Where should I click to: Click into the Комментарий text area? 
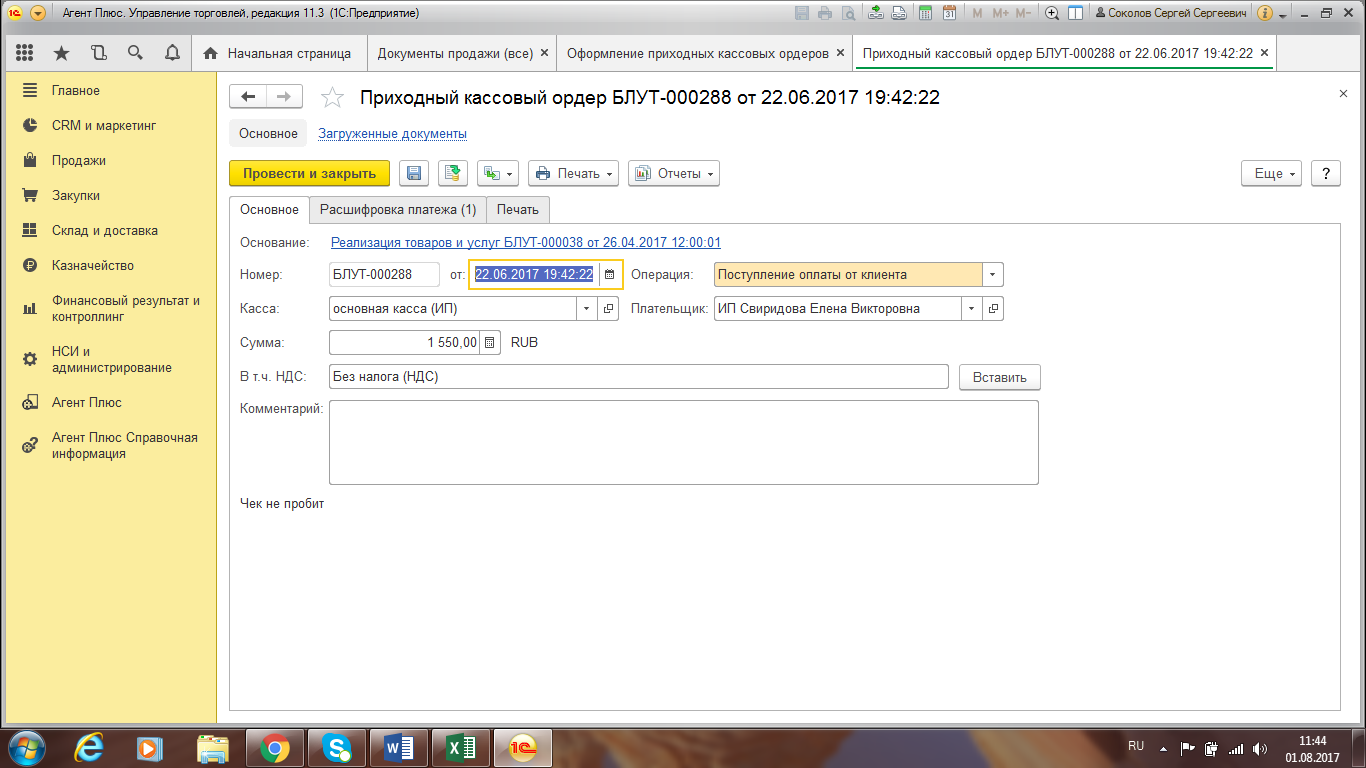(683, 442)
